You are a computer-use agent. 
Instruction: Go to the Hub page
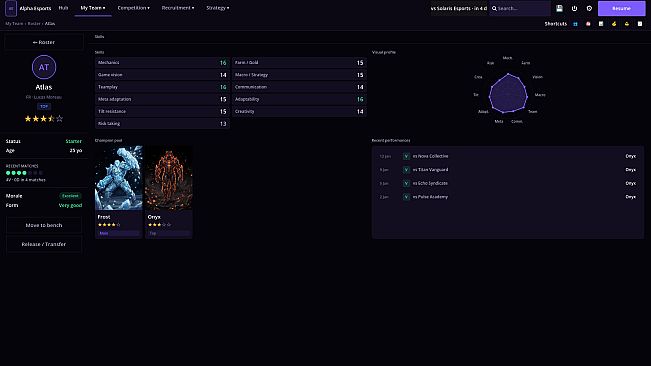63,8
